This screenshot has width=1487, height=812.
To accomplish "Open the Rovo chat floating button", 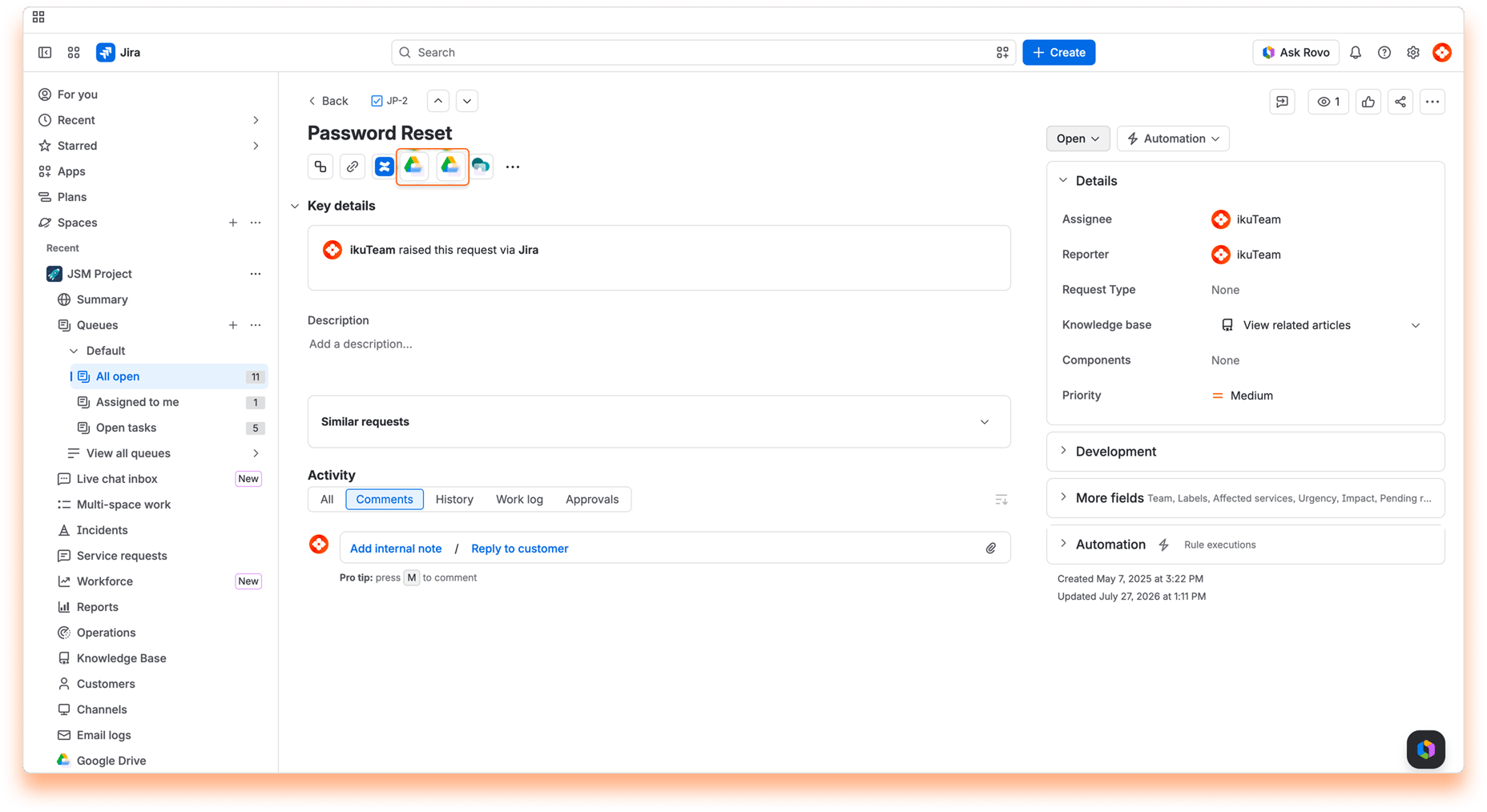I will click(1426, 750).
